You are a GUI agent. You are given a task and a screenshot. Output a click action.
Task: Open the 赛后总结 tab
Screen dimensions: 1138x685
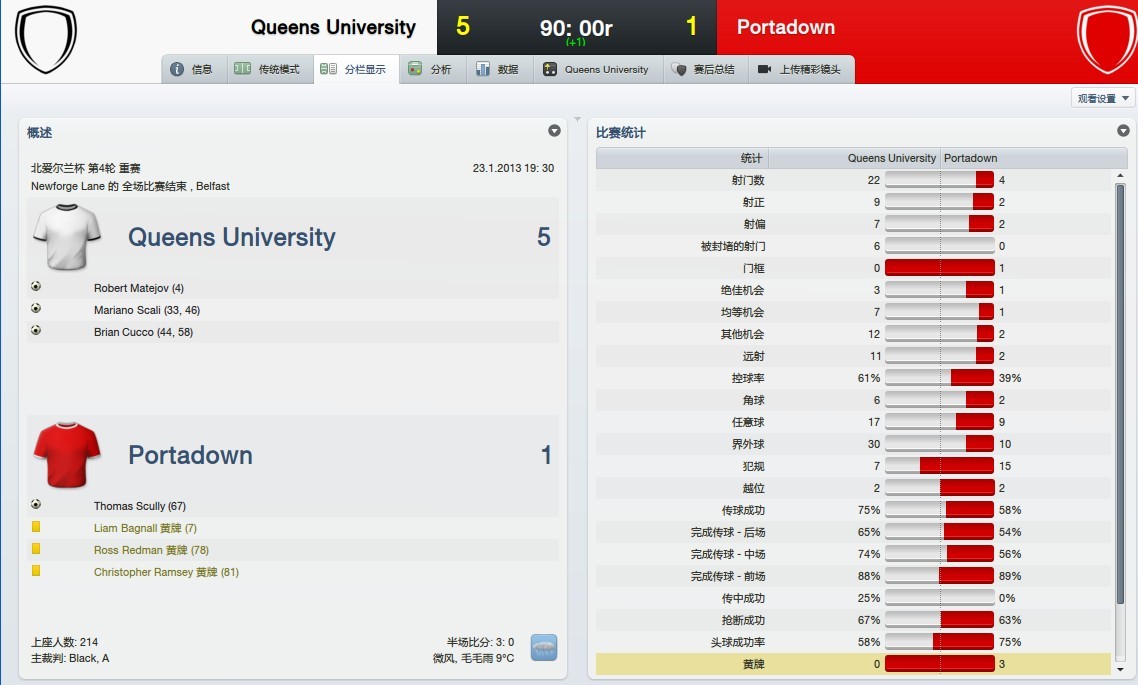click(704, 69)
